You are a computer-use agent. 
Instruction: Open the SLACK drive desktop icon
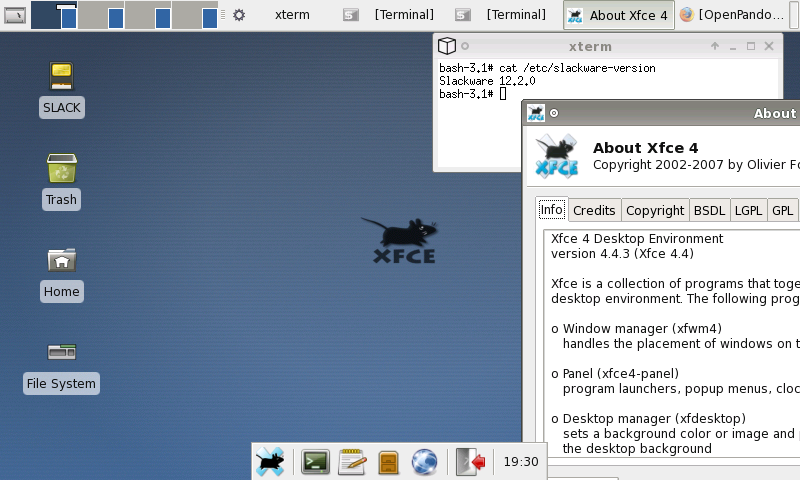point(61,76)
